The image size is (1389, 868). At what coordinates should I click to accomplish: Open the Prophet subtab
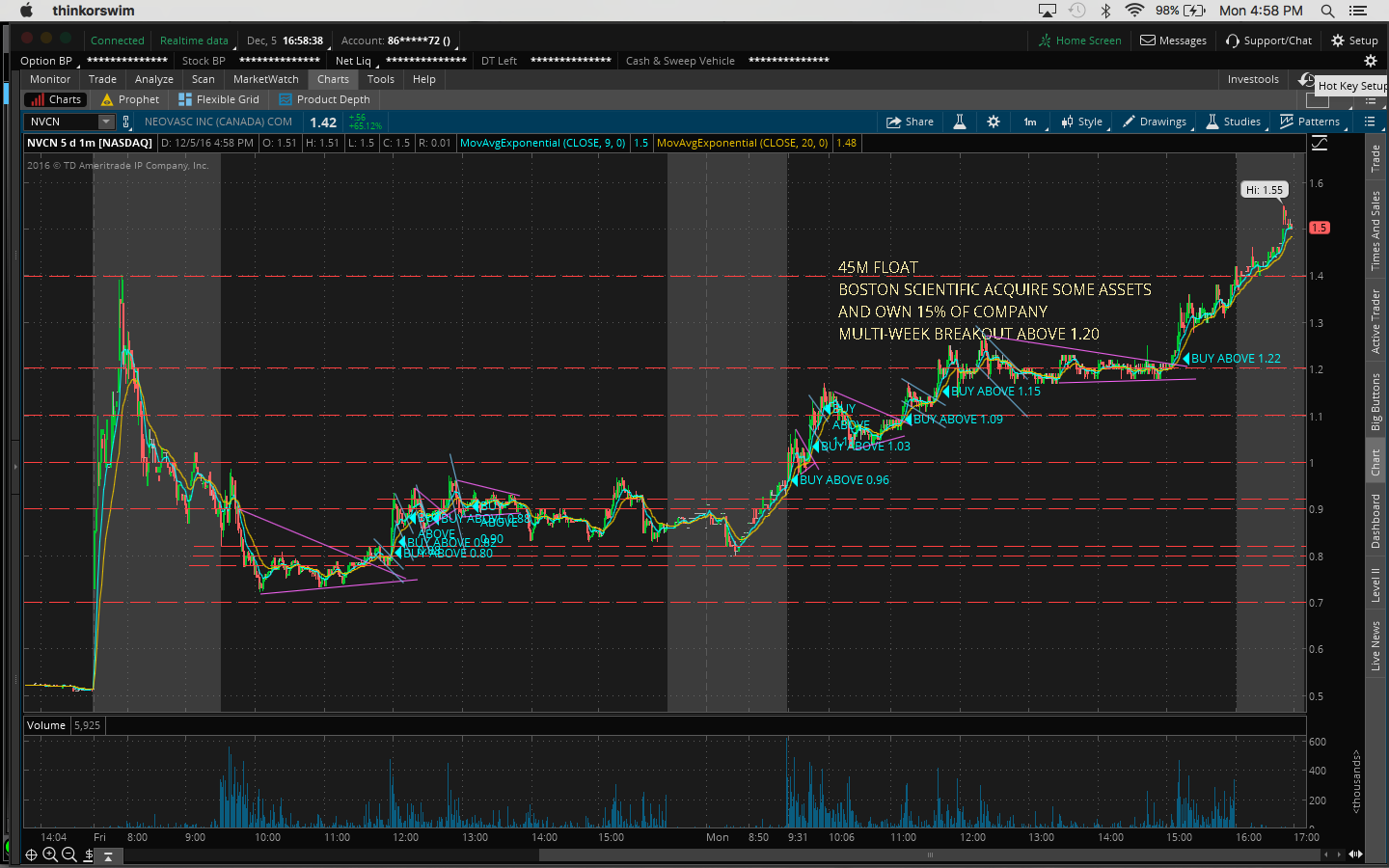130,99
